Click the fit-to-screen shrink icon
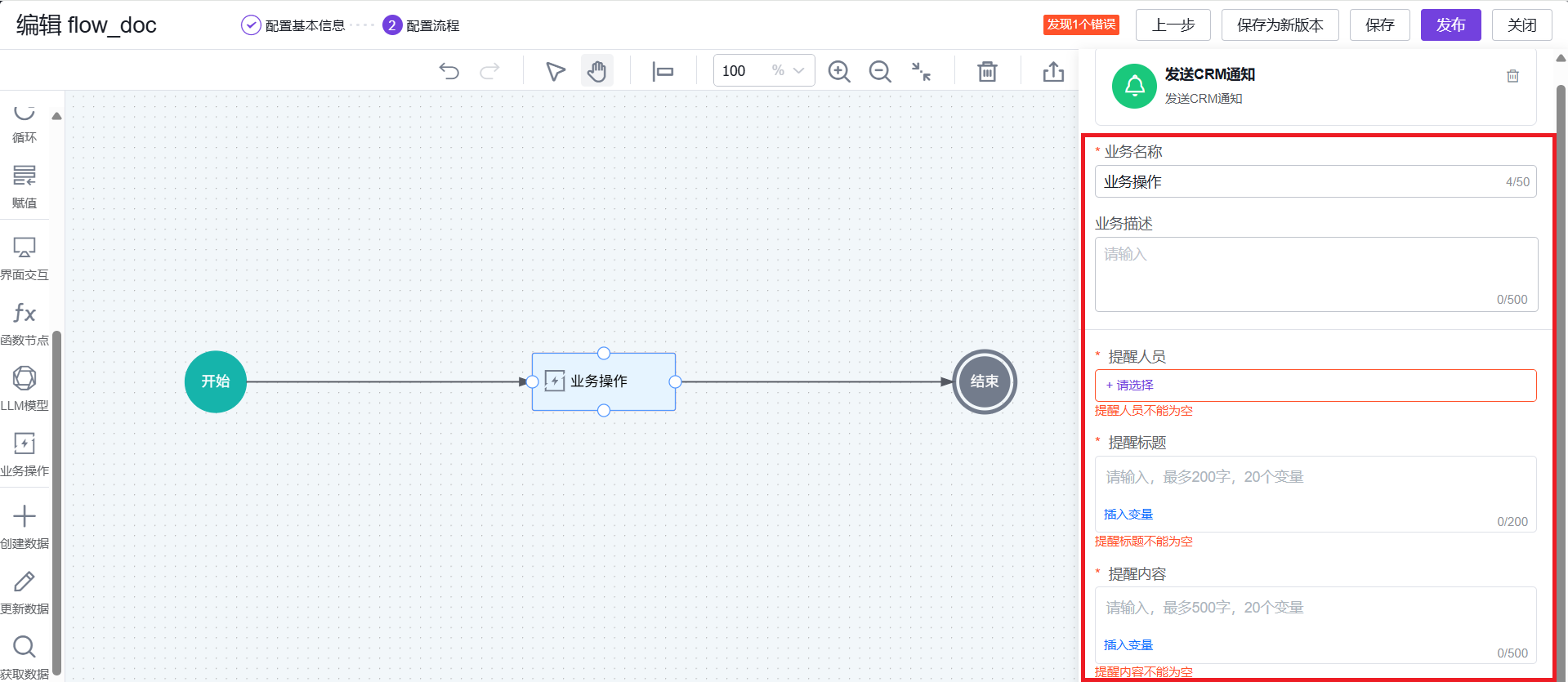The width and height of the screenshot is (1568, 682). pyautogui.click(x=921, y=72)
